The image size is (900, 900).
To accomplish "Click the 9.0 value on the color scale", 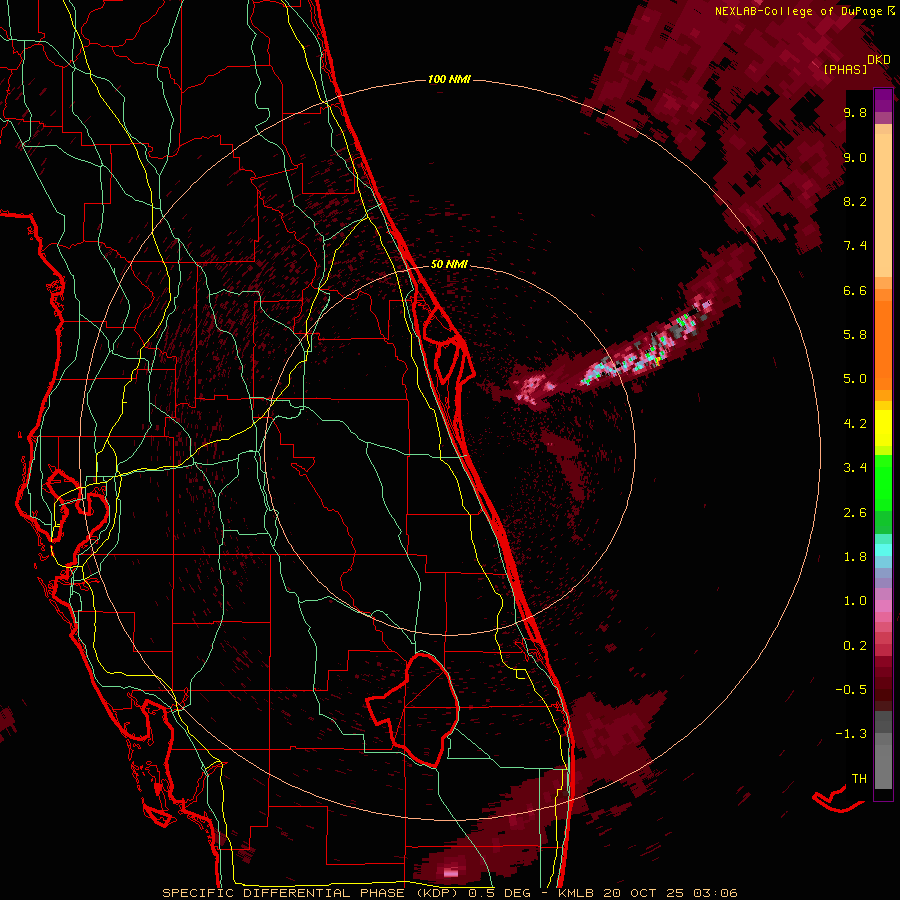I will 855,157.
